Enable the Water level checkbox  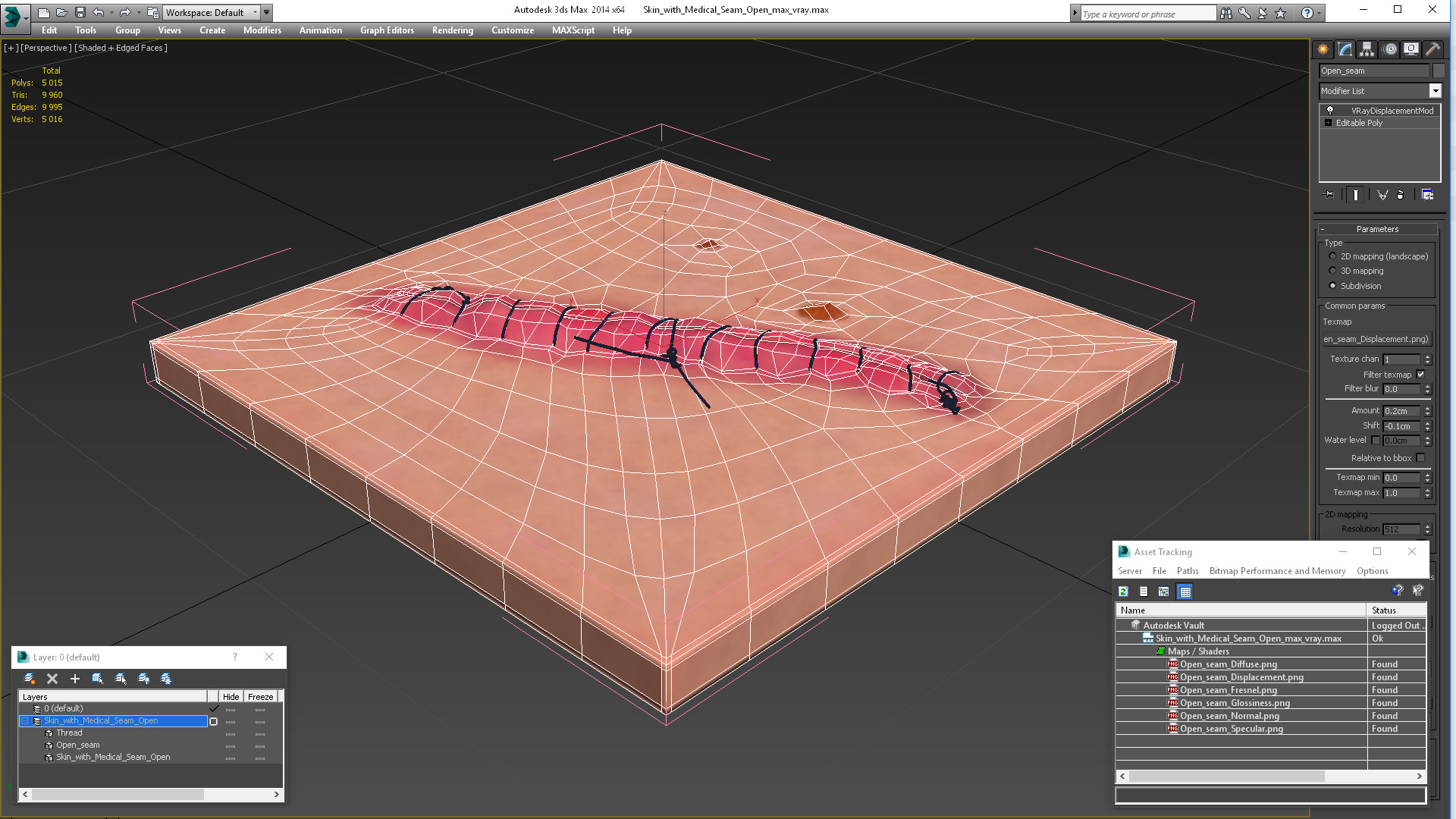click(x=1376, y=440)
